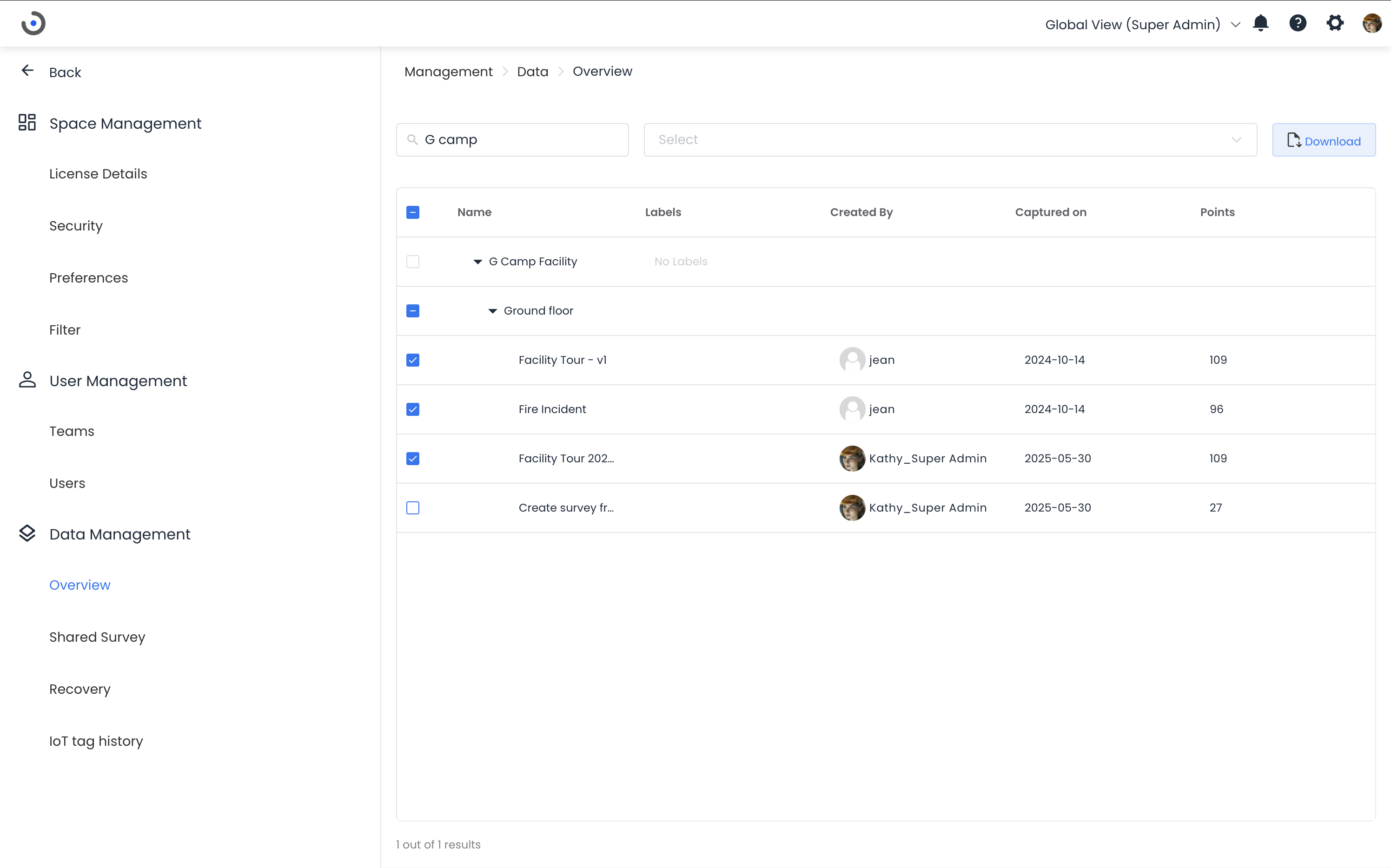Click jean's avatar in Fire Incident row
This screenshot has width=1391, height=868.
click(852, 409)
